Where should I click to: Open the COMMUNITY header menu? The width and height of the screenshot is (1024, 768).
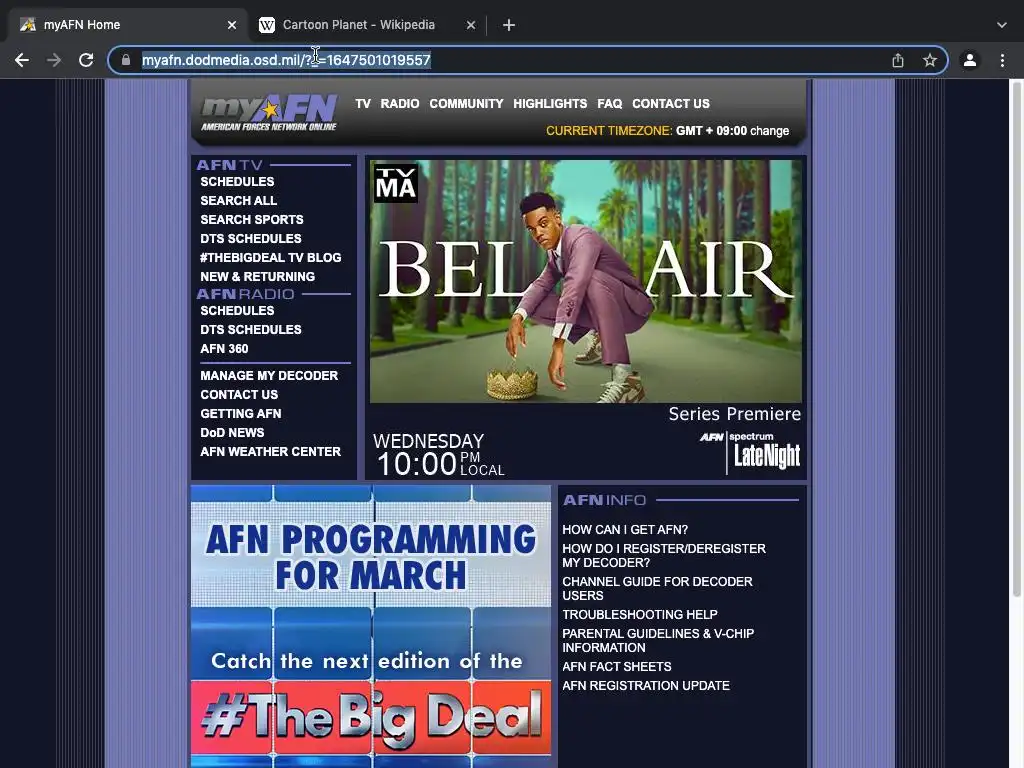[466, 103]
